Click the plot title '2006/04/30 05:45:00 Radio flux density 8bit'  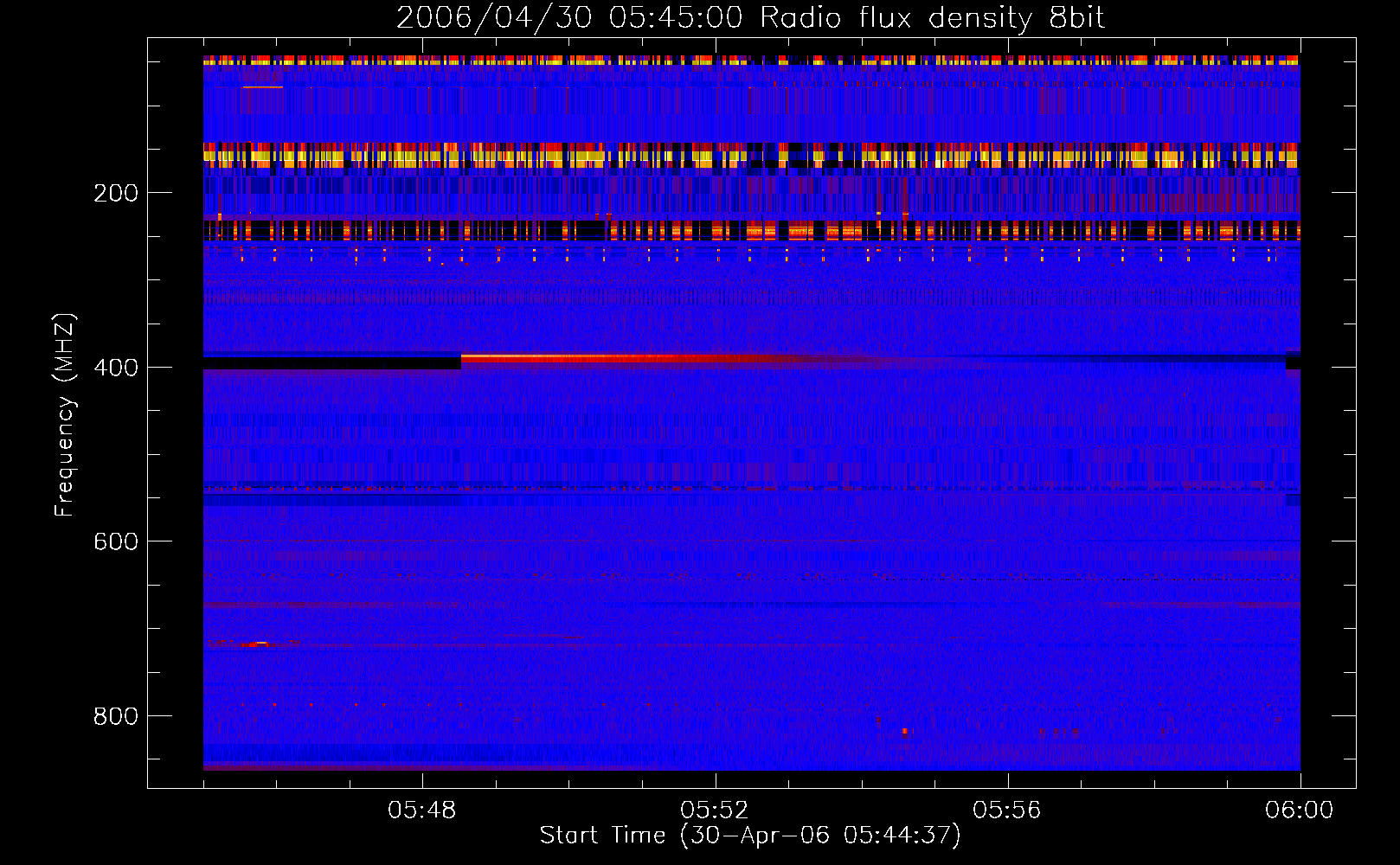(750, 18)
